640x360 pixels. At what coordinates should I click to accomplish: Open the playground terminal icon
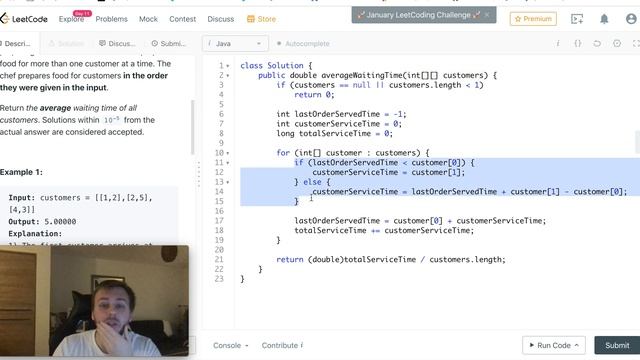pyautogui.click(x=577, y=19)
